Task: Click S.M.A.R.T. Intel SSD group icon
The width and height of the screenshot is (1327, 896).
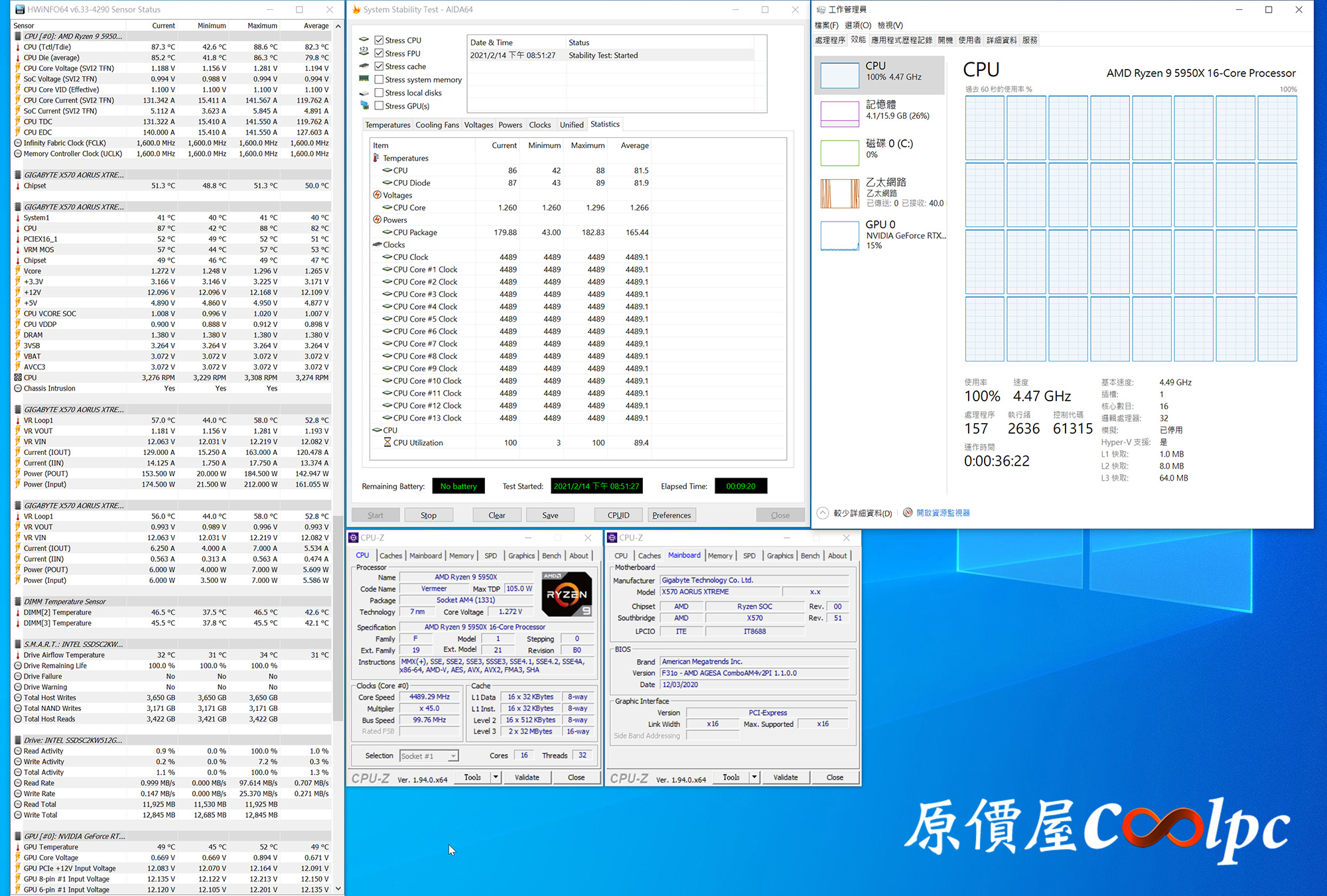Action: point(18,644)
